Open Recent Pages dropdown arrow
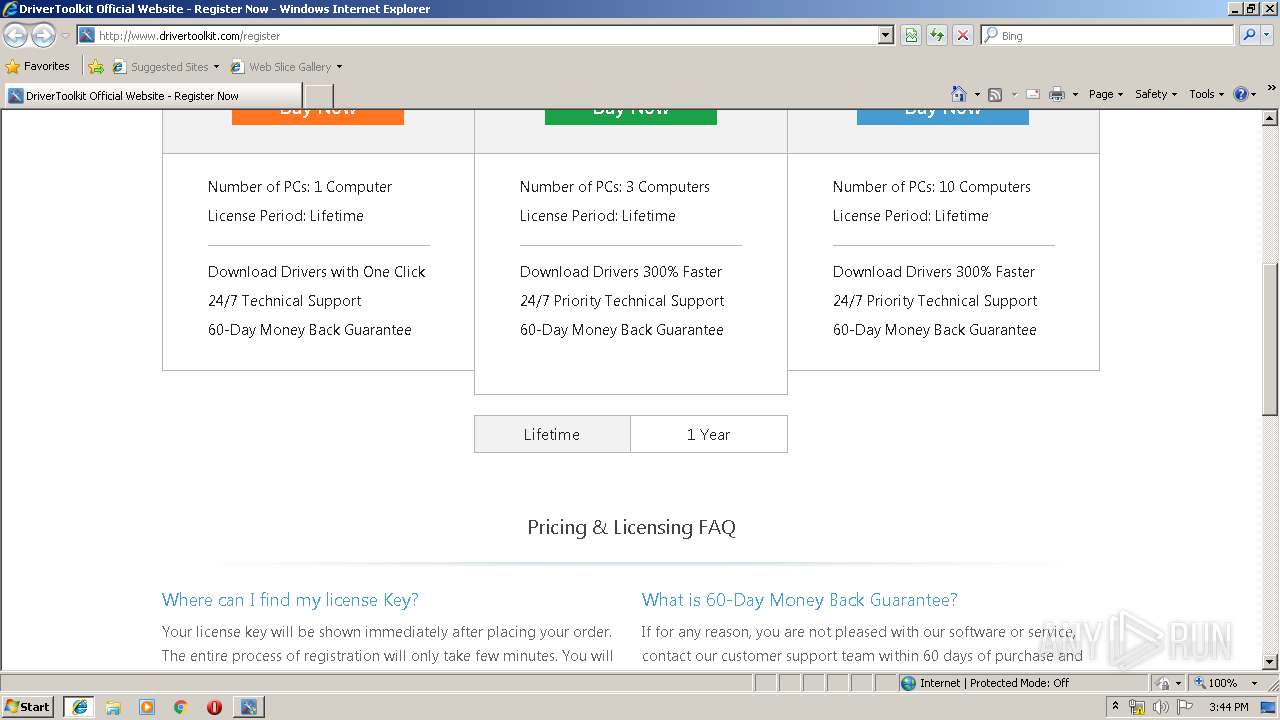 (x=65, y=35)
